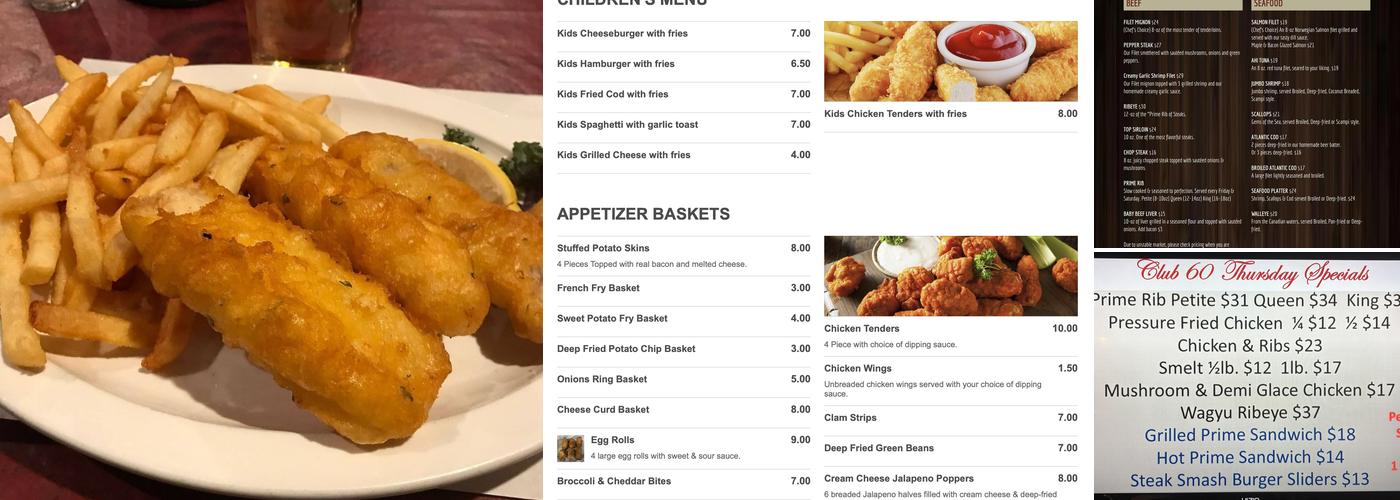
Task: Select Kids Cheeseburger with fries
Action: click(x=684, y=33)
